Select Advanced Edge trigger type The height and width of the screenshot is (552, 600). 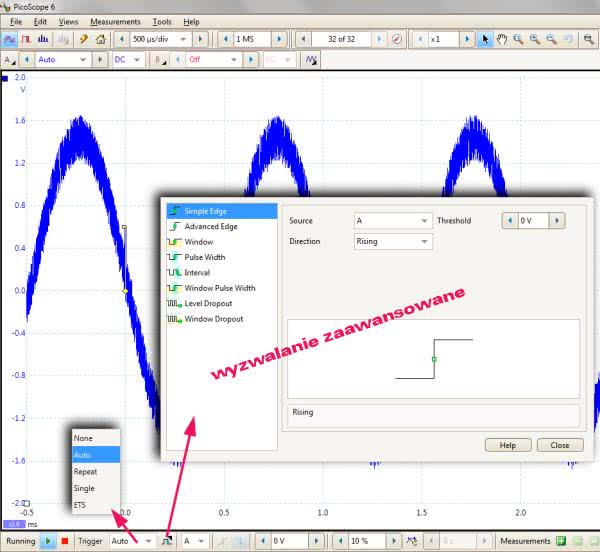click(x=210, y=226)
